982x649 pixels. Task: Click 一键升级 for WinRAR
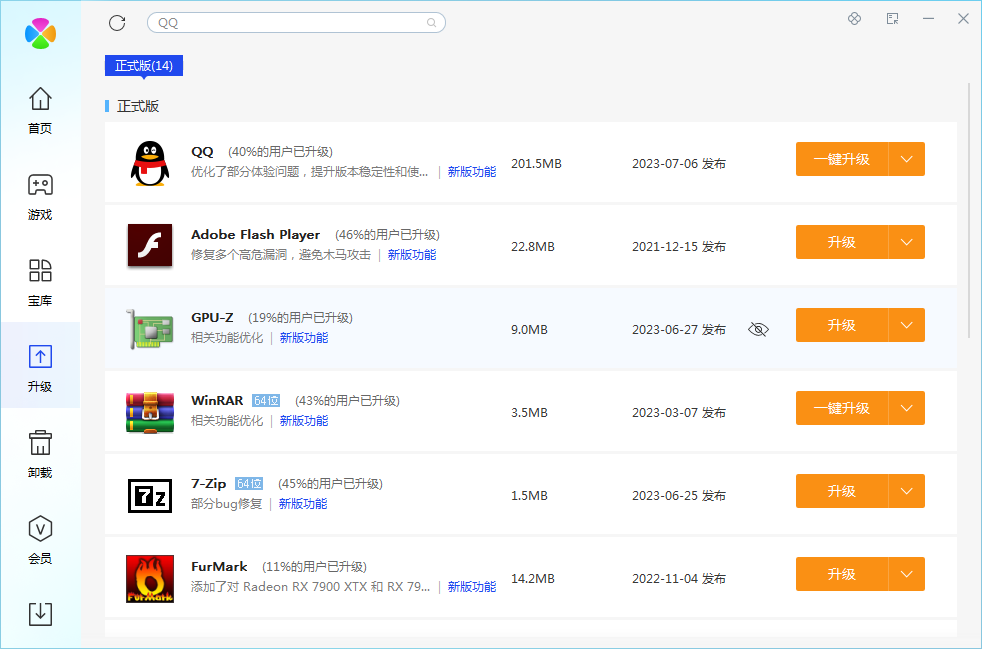[x=842, y=408]
